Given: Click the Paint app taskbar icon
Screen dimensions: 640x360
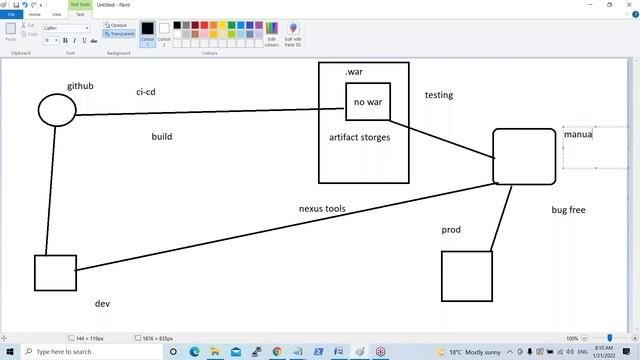Looking at the screenshot, I should 360,351.
